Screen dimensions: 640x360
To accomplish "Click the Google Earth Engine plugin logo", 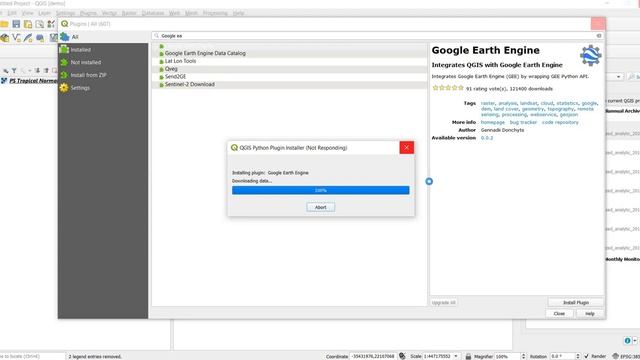I will [590, 56].
